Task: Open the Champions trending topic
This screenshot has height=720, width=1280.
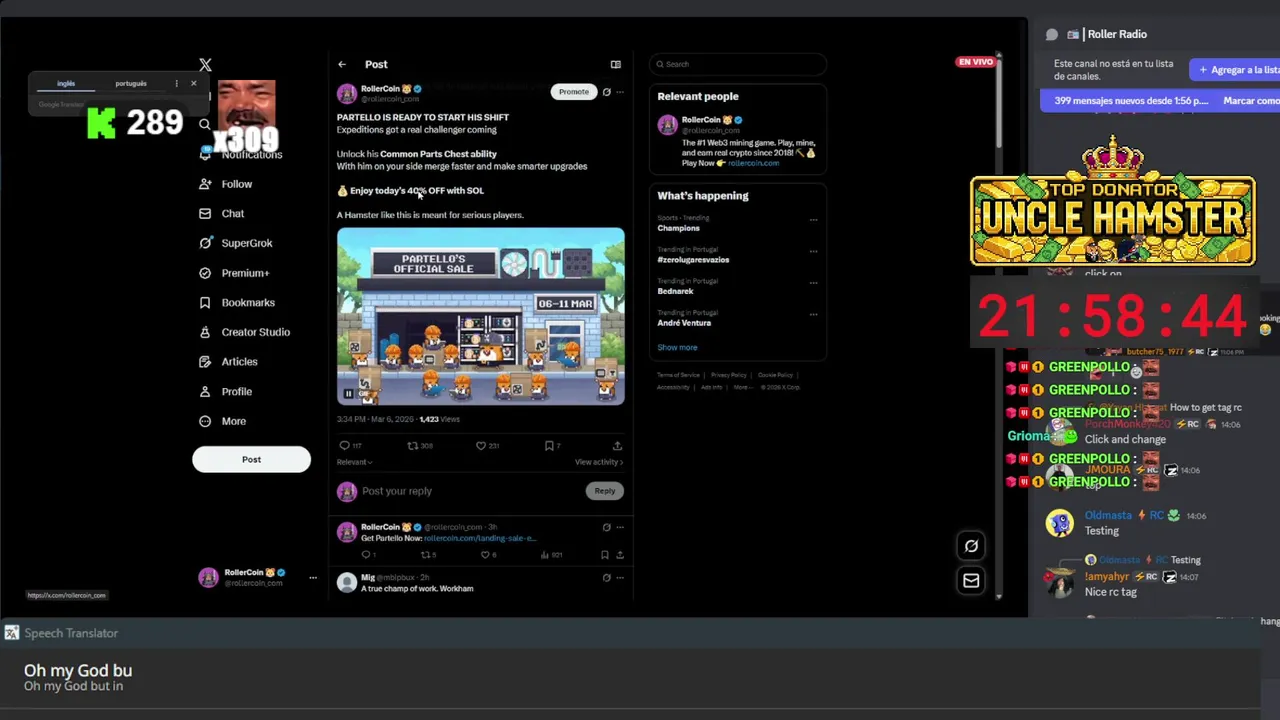Action: click(x=678, y=228)
